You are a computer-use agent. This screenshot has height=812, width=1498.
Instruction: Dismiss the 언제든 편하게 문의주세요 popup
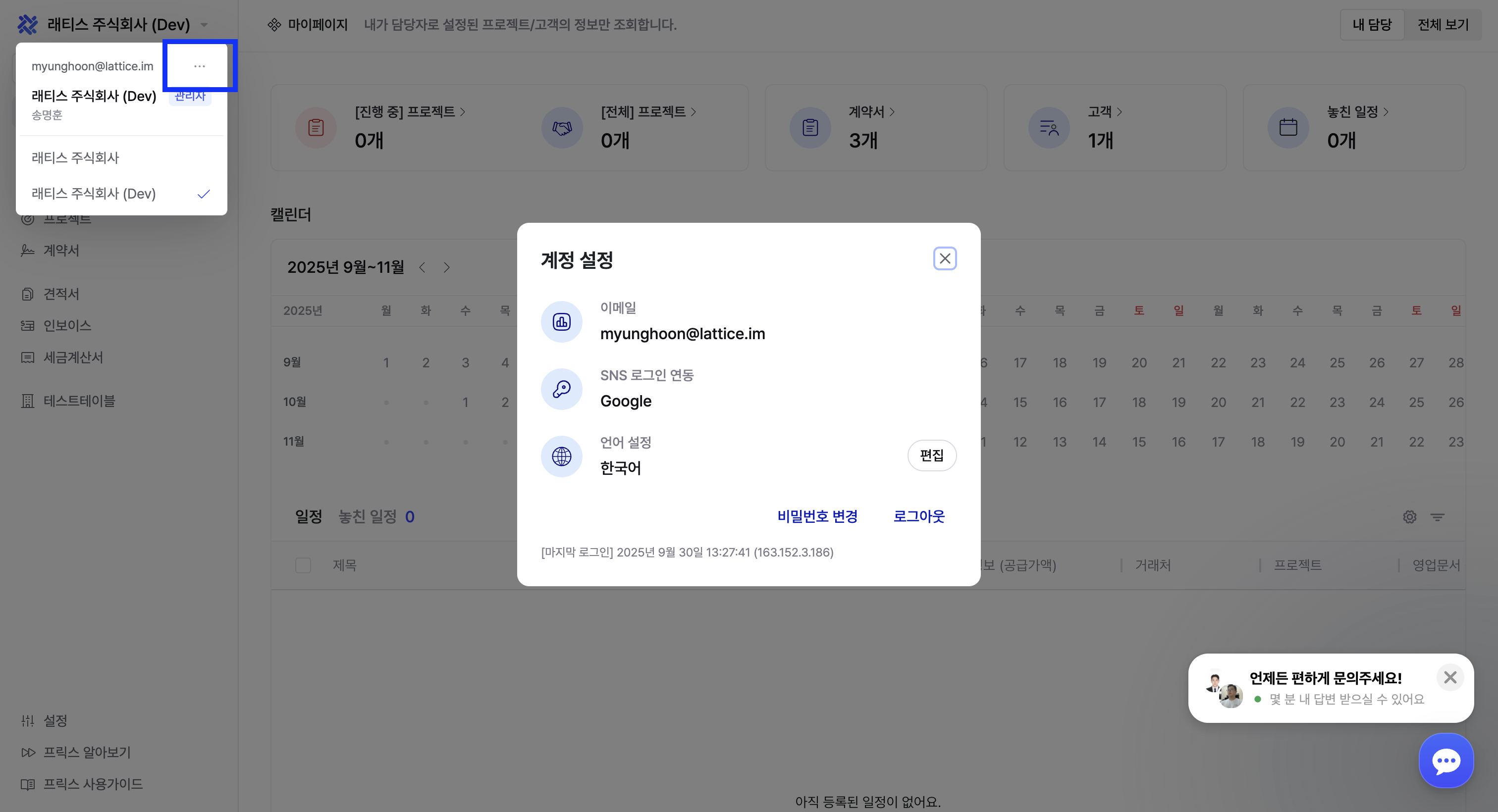click(x=1450, y=677)
